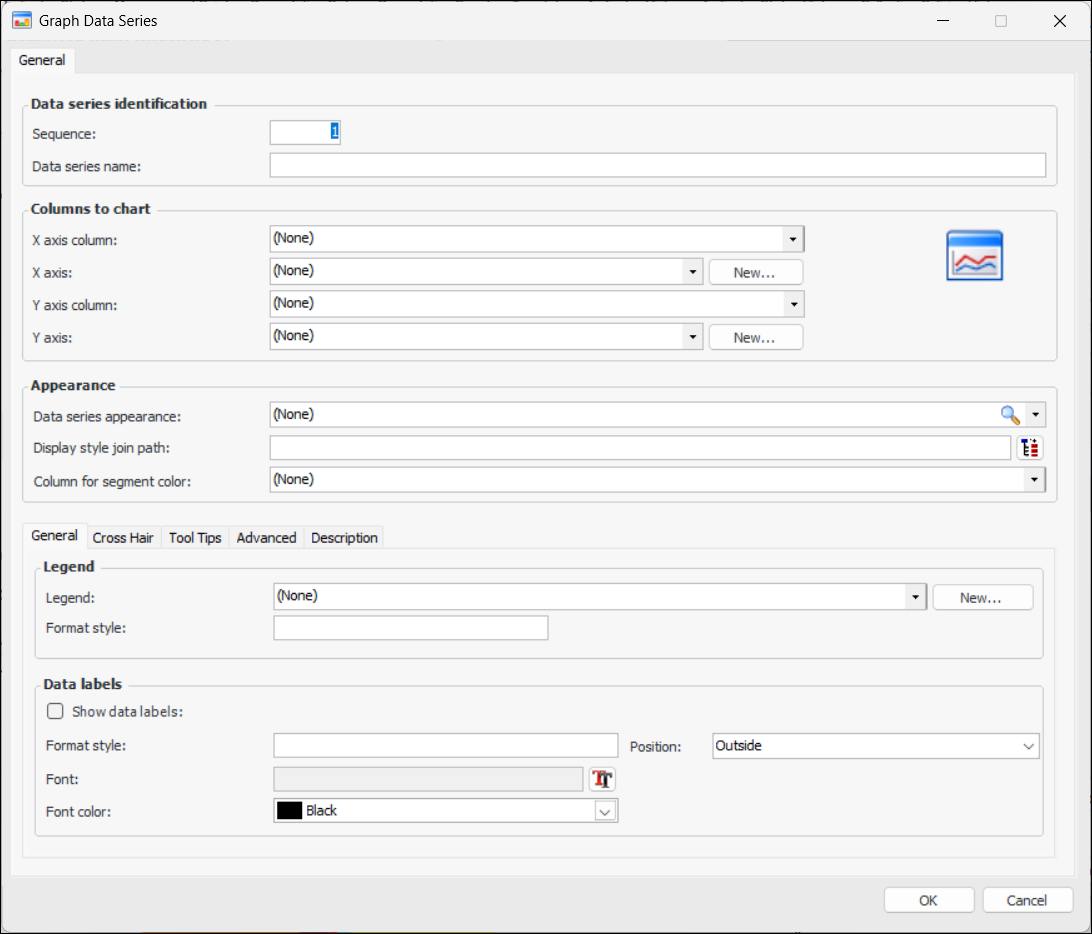Select the Advanced tab
The width and height of the screenshot is (1092, 934).
tap(266, 538)
